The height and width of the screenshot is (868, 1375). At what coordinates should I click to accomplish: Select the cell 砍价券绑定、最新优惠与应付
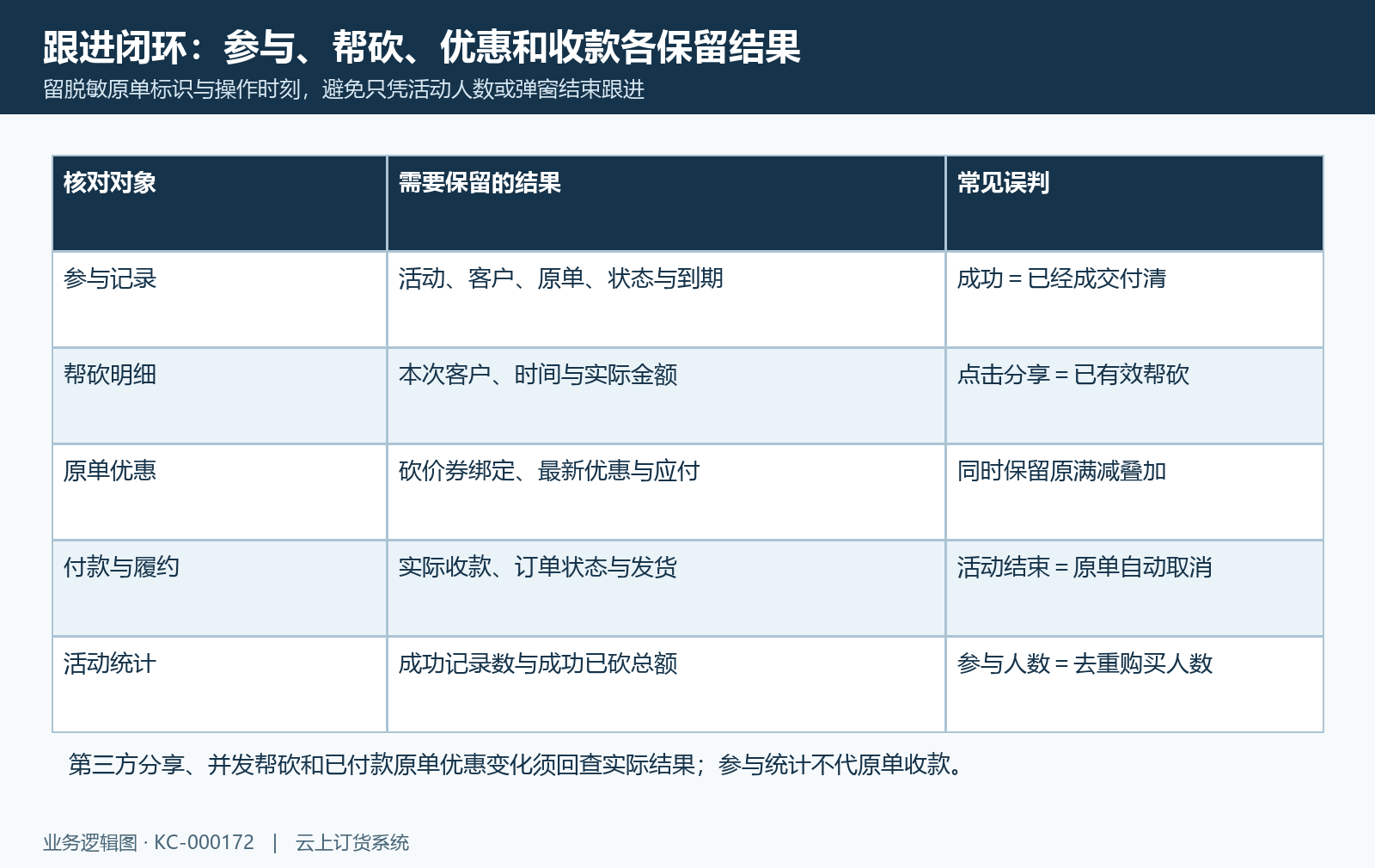click(666, 492)
